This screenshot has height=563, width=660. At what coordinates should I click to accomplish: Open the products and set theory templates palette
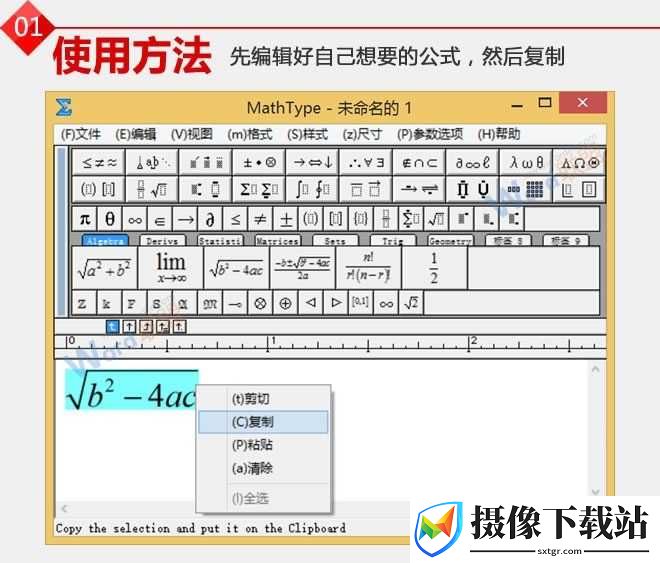473,189
